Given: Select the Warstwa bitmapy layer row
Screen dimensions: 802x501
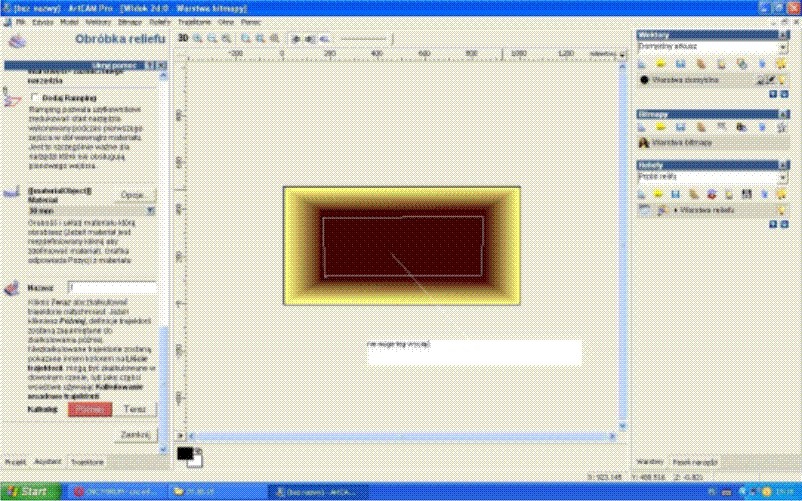Looking at the screenshot, I should [712, 143].
